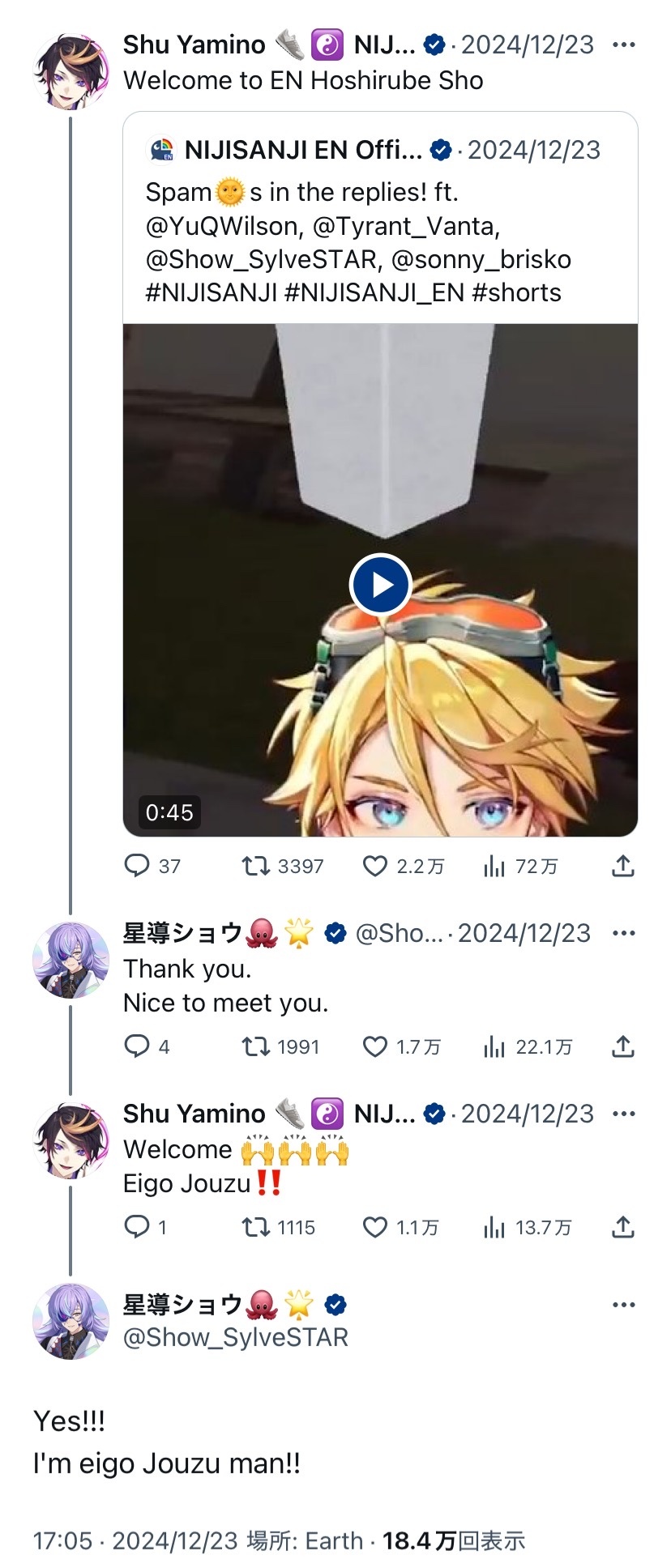Open 星導ショウ's avatar on the final tweet

point(71,1321)
